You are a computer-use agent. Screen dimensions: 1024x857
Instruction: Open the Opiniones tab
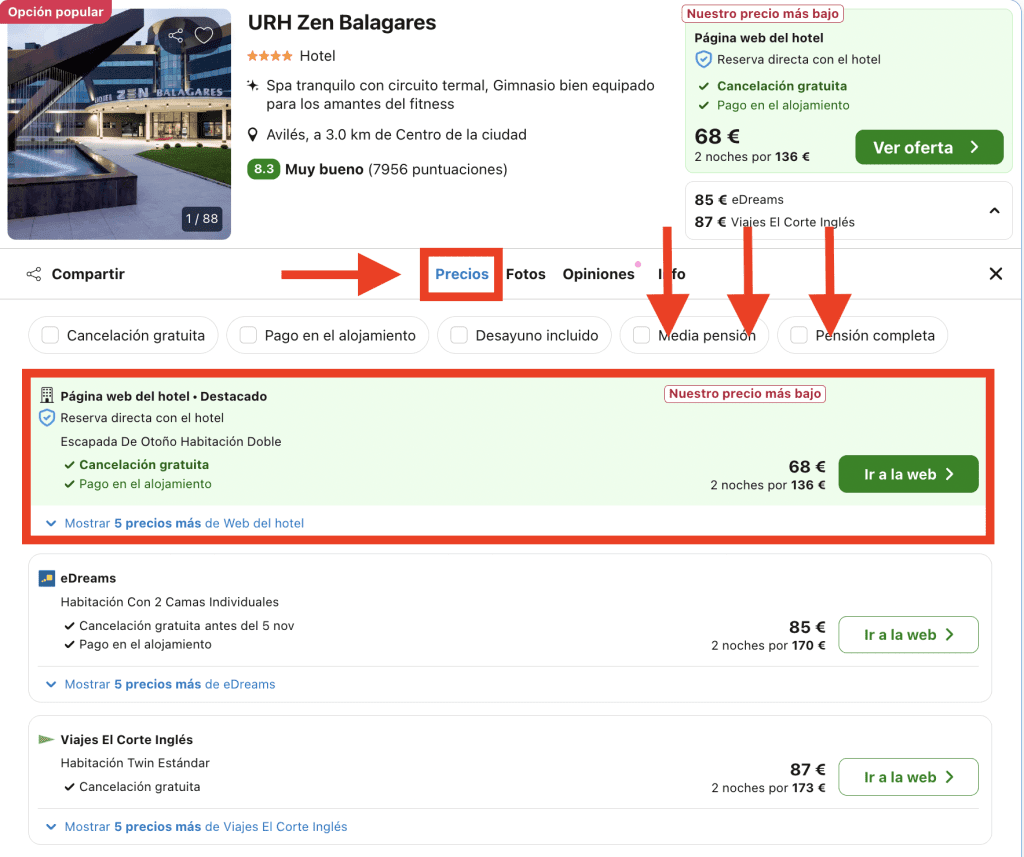598,274
